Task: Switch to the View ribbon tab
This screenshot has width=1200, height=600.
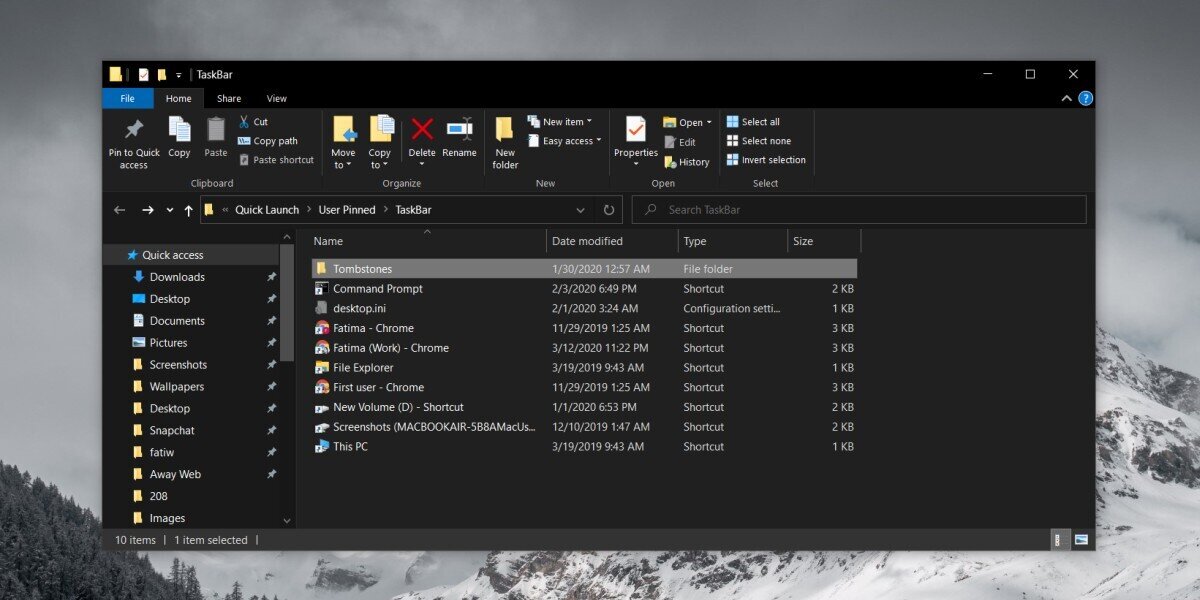Action: point(276,98)
